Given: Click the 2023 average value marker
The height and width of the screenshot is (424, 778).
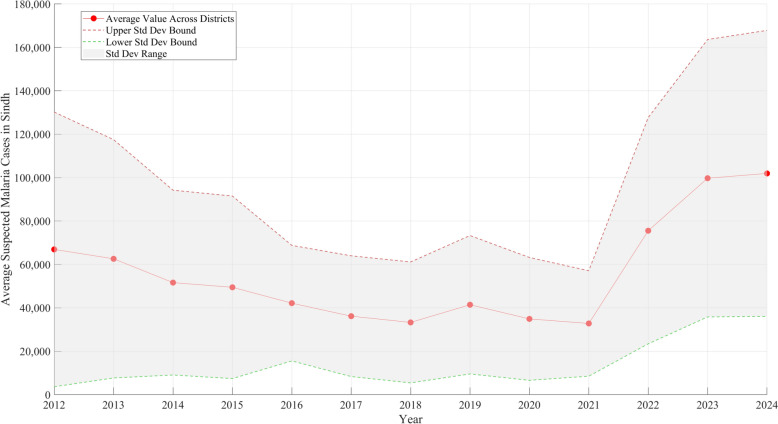Looking at the screenshot, I should coord(707,178).
